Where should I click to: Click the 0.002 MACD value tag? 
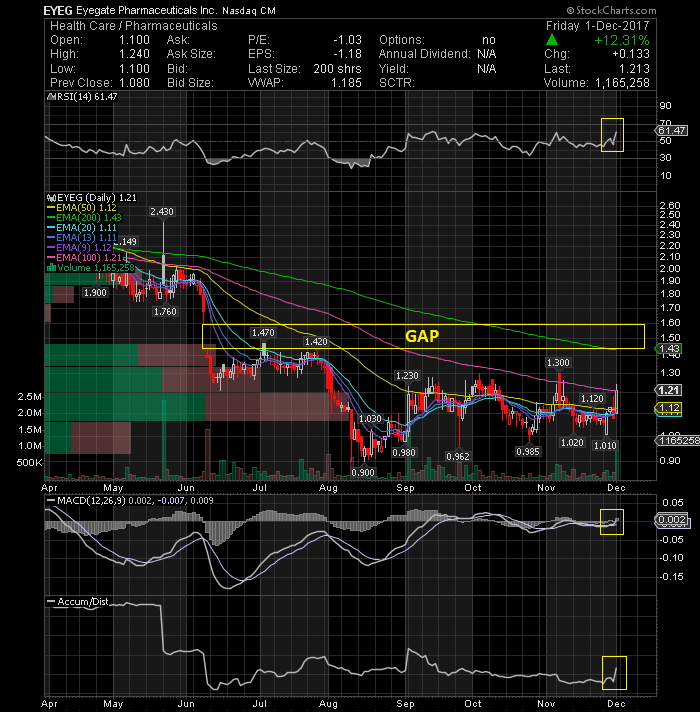pos(672,520)
